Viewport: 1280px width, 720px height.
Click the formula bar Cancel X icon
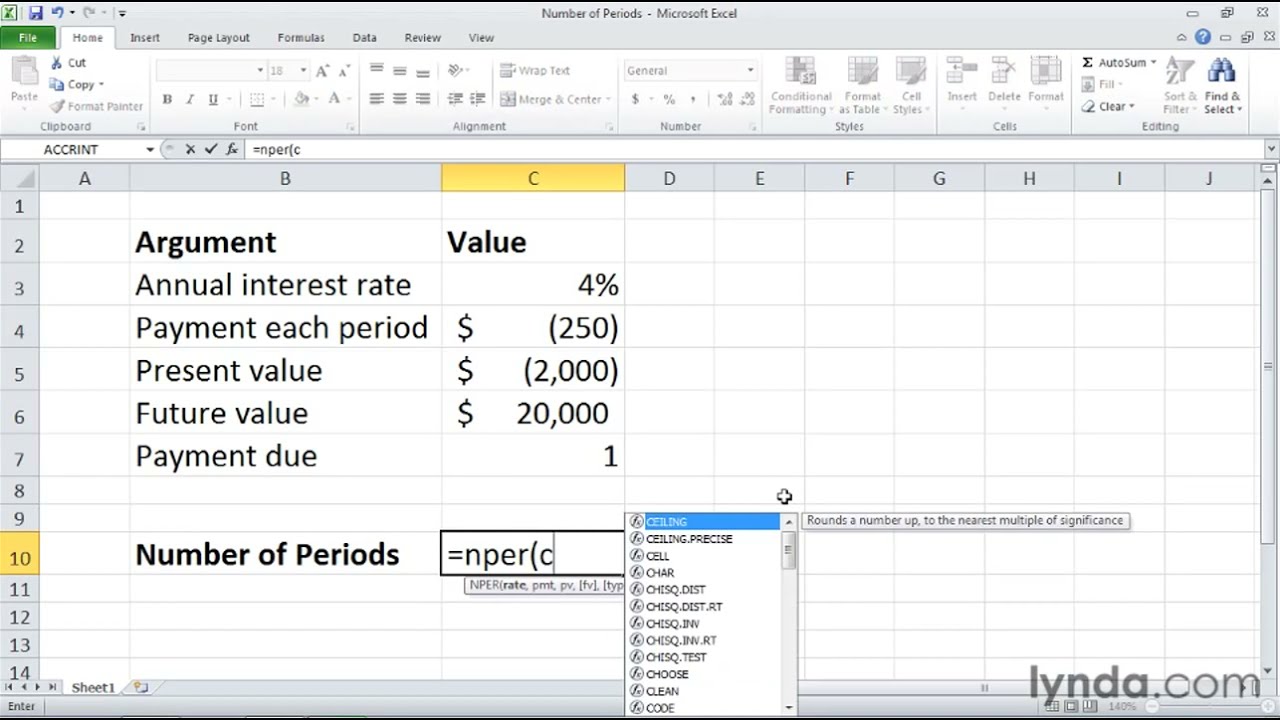pos(190,149)
